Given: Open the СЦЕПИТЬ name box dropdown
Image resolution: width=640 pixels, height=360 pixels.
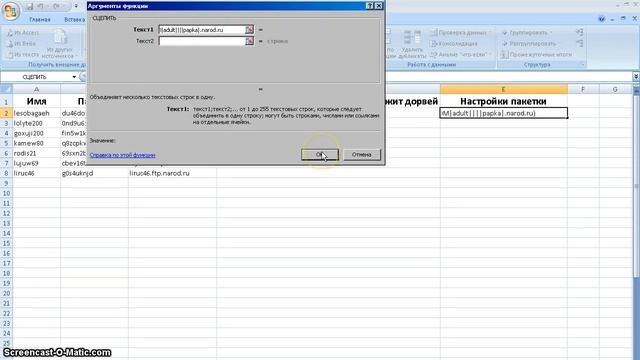Looking at the screenshot, I should pyautogui.click(x=74, y=77).
